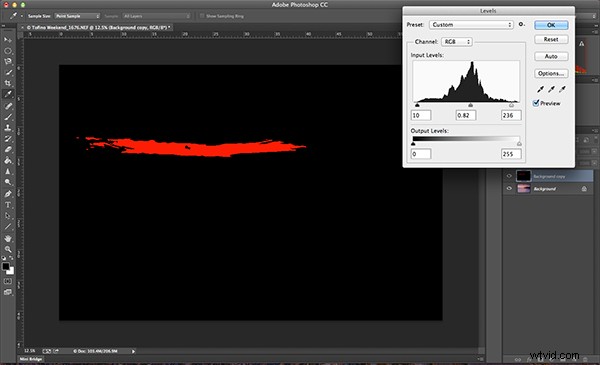Click Options... in Levels dialog
This screenshot has height=365, width=600.
551,73
